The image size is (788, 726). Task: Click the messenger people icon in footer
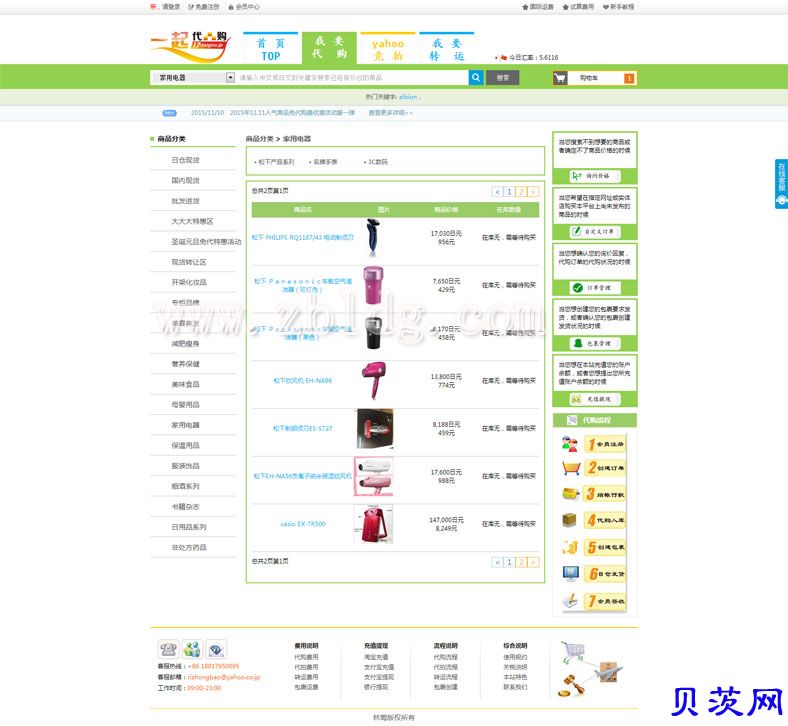tap(192, 649)
